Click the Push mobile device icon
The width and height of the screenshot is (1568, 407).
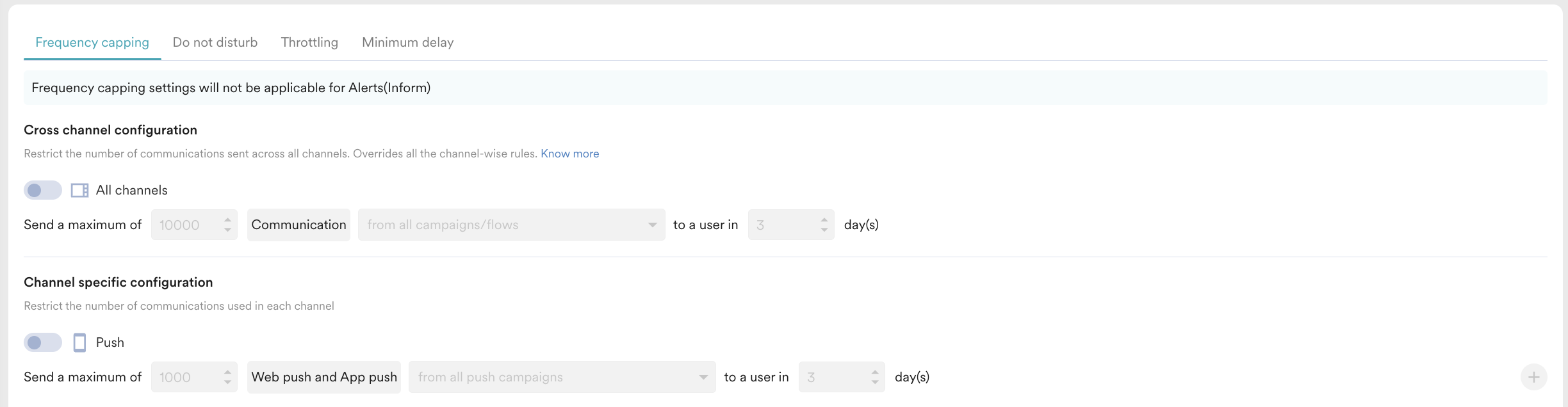[79, 342]
